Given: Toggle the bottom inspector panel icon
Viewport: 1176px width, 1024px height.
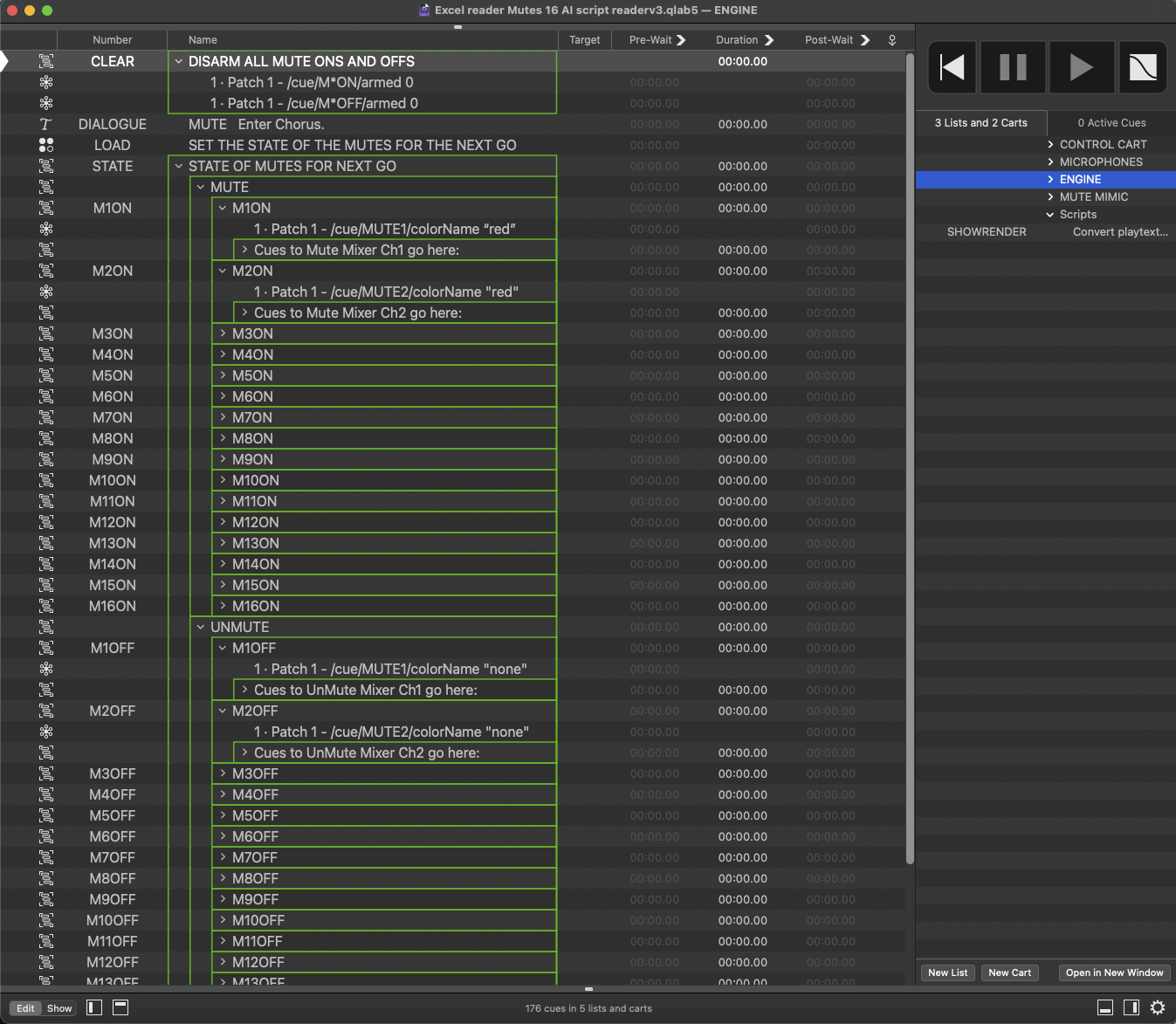Looking at the screenshot, I should pos(1104,1007).
